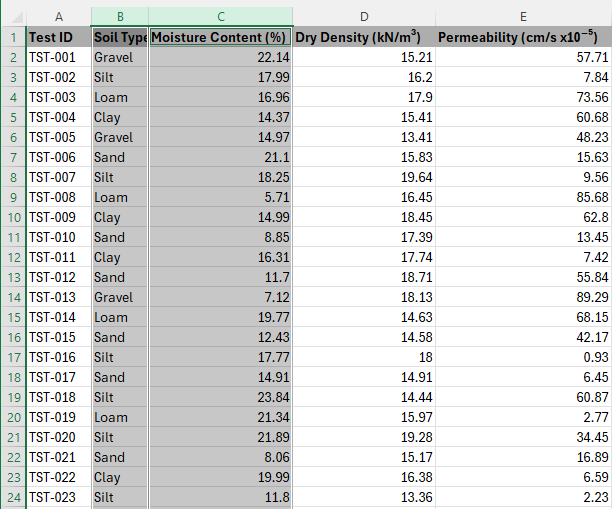
Task: Select permeability value 89.29 cell
Action: pyautogui.click(x=523, y=297)
